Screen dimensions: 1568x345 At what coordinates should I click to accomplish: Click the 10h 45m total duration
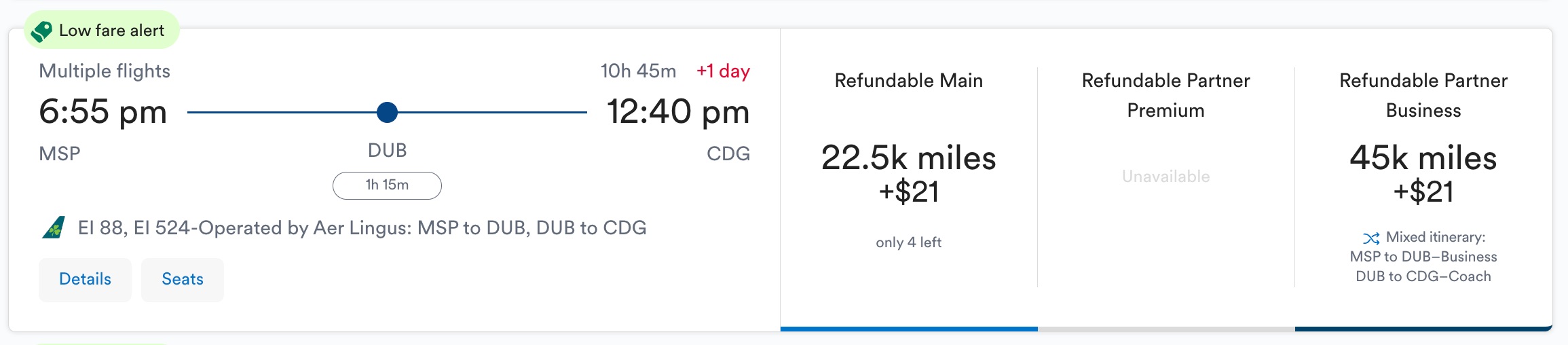point(638,71)
